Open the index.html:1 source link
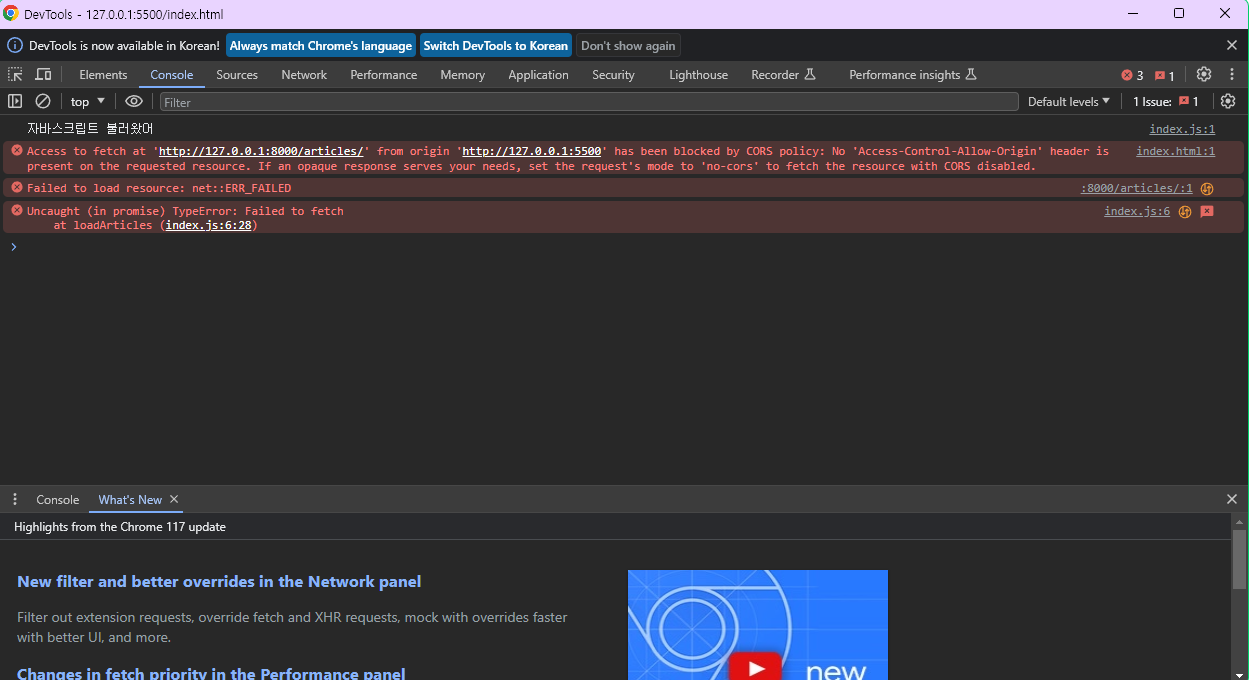 click(1176, 151)
